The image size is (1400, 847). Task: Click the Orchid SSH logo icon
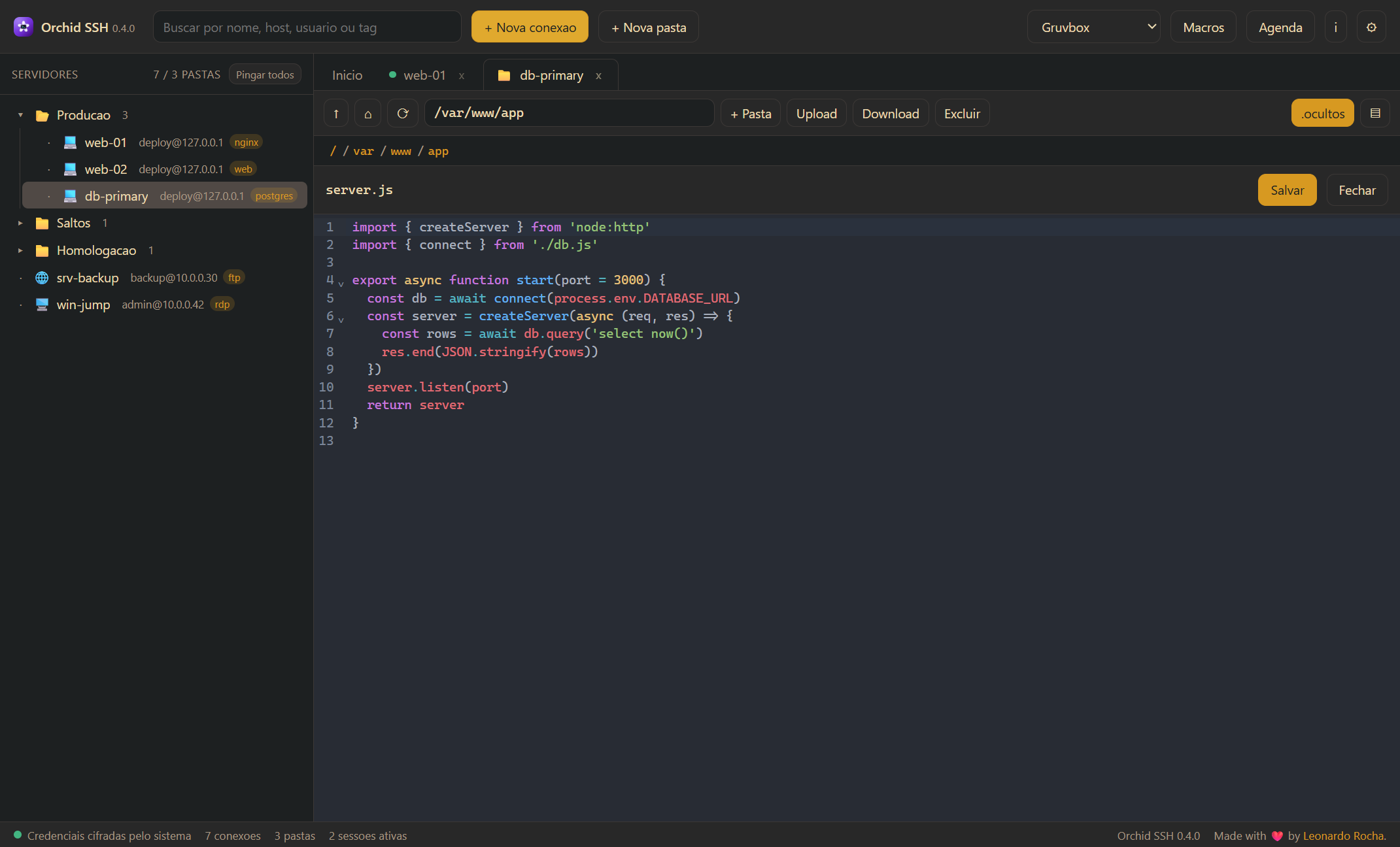(x=24, y=27)
